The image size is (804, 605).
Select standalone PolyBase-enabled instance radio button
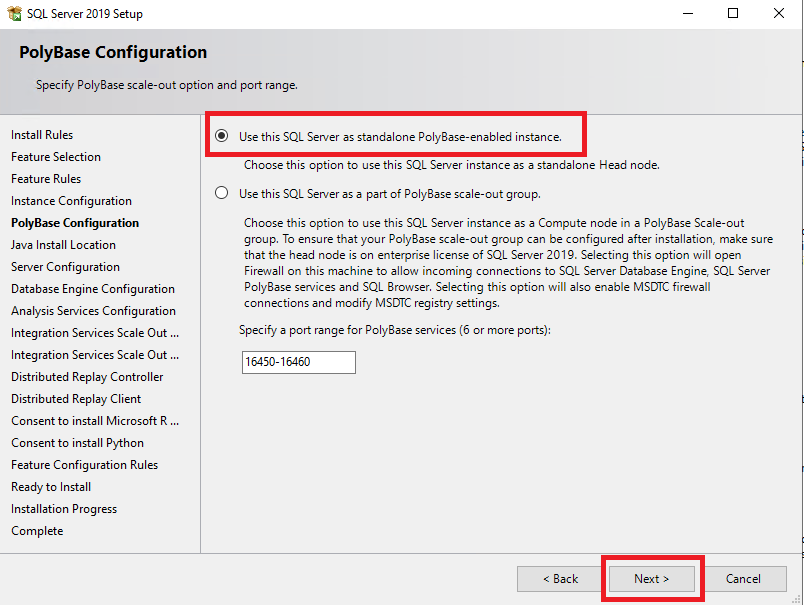point(222,136)
